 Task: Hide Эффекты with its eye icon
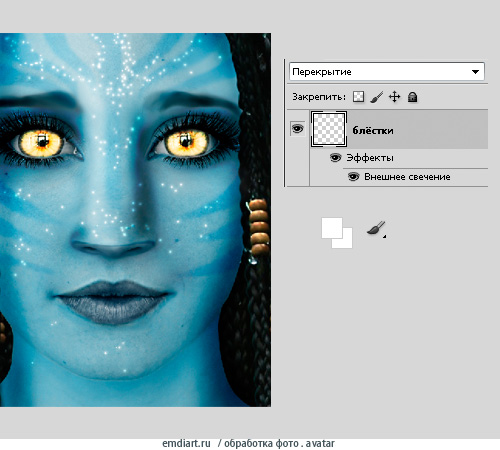coord(335,158)
